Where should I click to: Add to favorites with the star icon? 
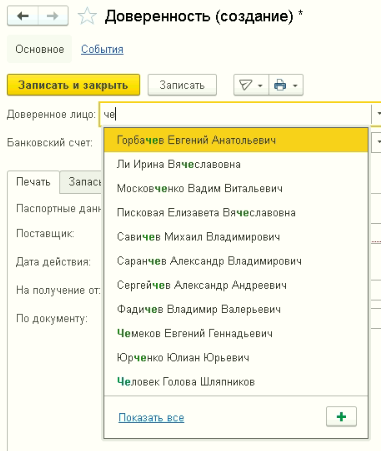coord(87,16)
